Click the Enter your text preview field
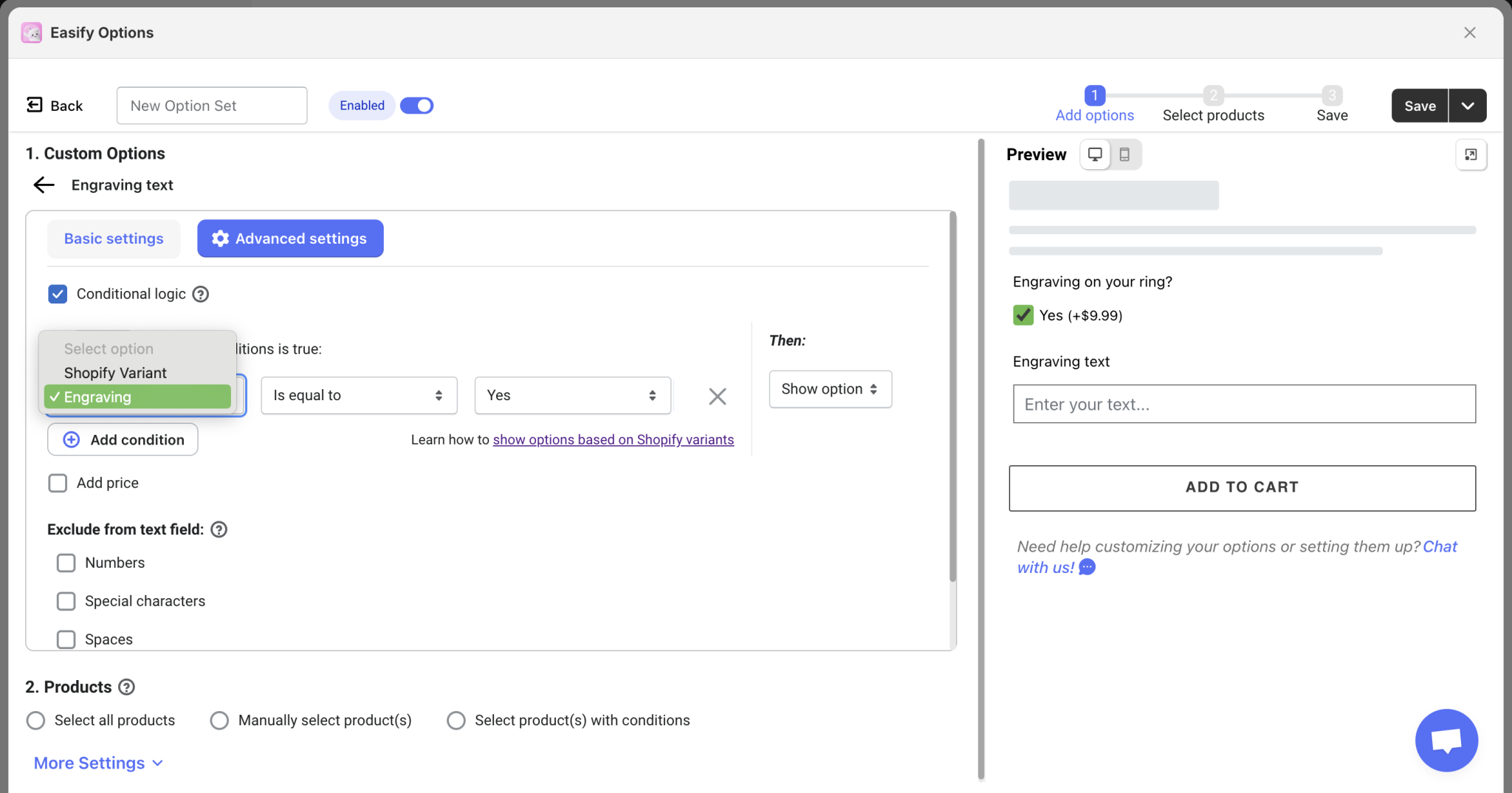This screenshot has width=1512, height=793. [x=1244, y=404]
